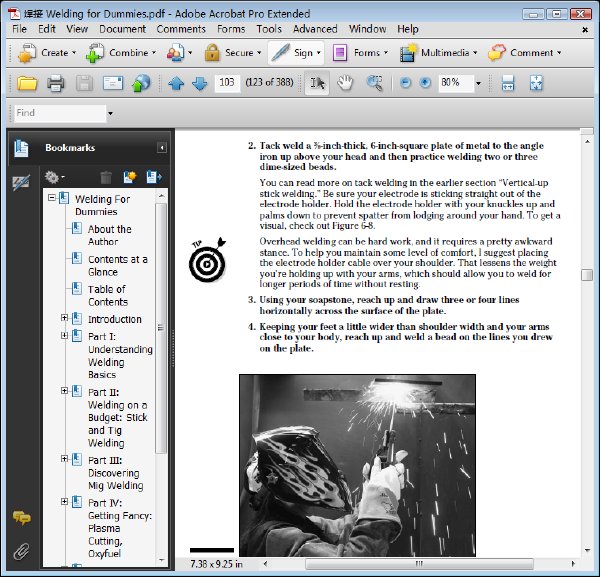Open the zoom percentage dropdown arrow
Image resolution: width=600 pixels, height=577 pixels.
coord(478,83)
